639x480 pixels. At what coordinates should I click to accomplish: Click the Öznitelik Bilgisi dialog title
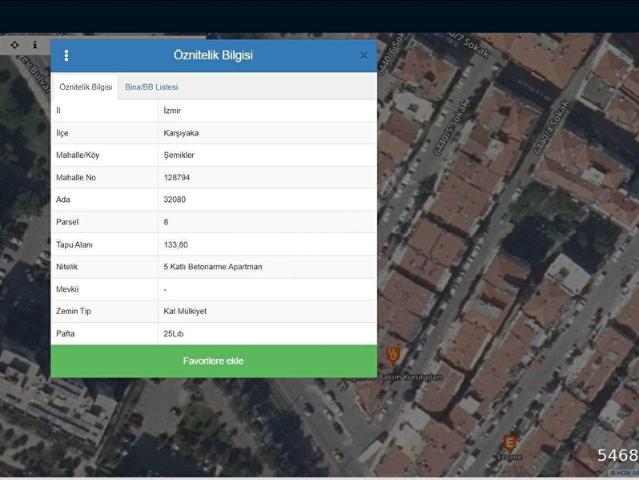click(x=213, y=56)
